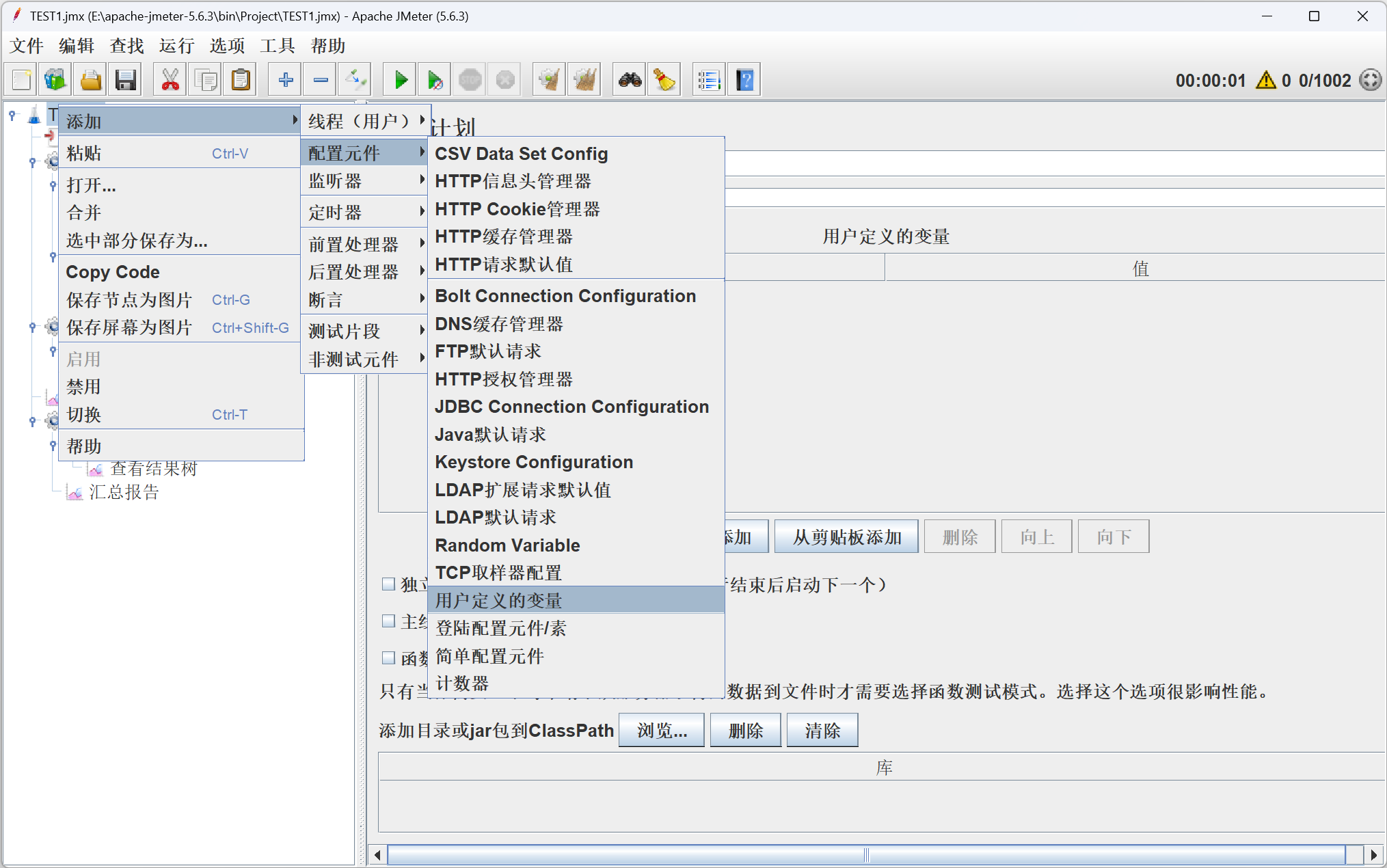Click the Copy icon in toolbar
1387x868 pixels.
(x=206, y=80)
